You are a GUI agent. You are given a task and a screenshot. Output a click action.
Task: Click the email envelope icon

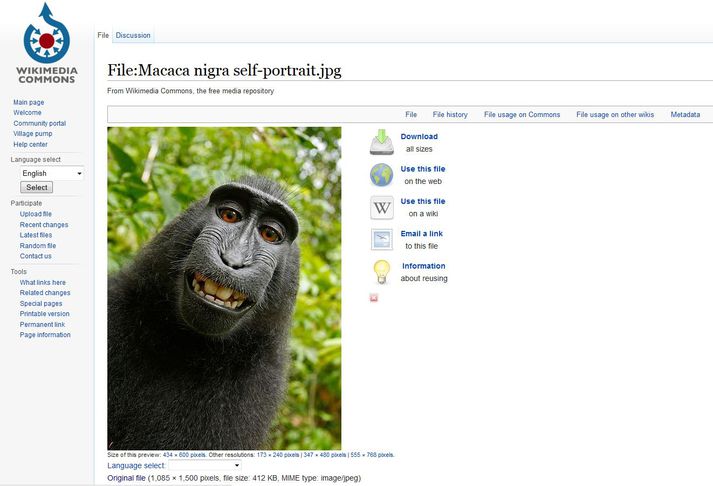(x=382, y=240)
